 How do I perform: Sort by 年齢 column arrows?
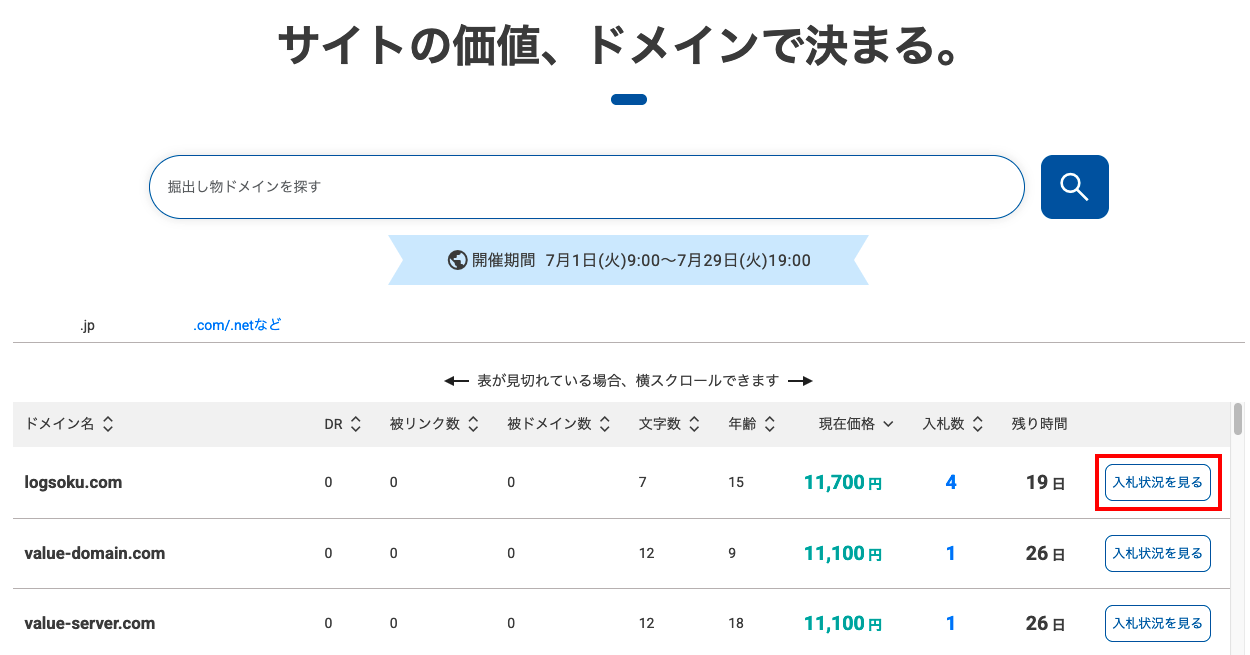point(769,424)
